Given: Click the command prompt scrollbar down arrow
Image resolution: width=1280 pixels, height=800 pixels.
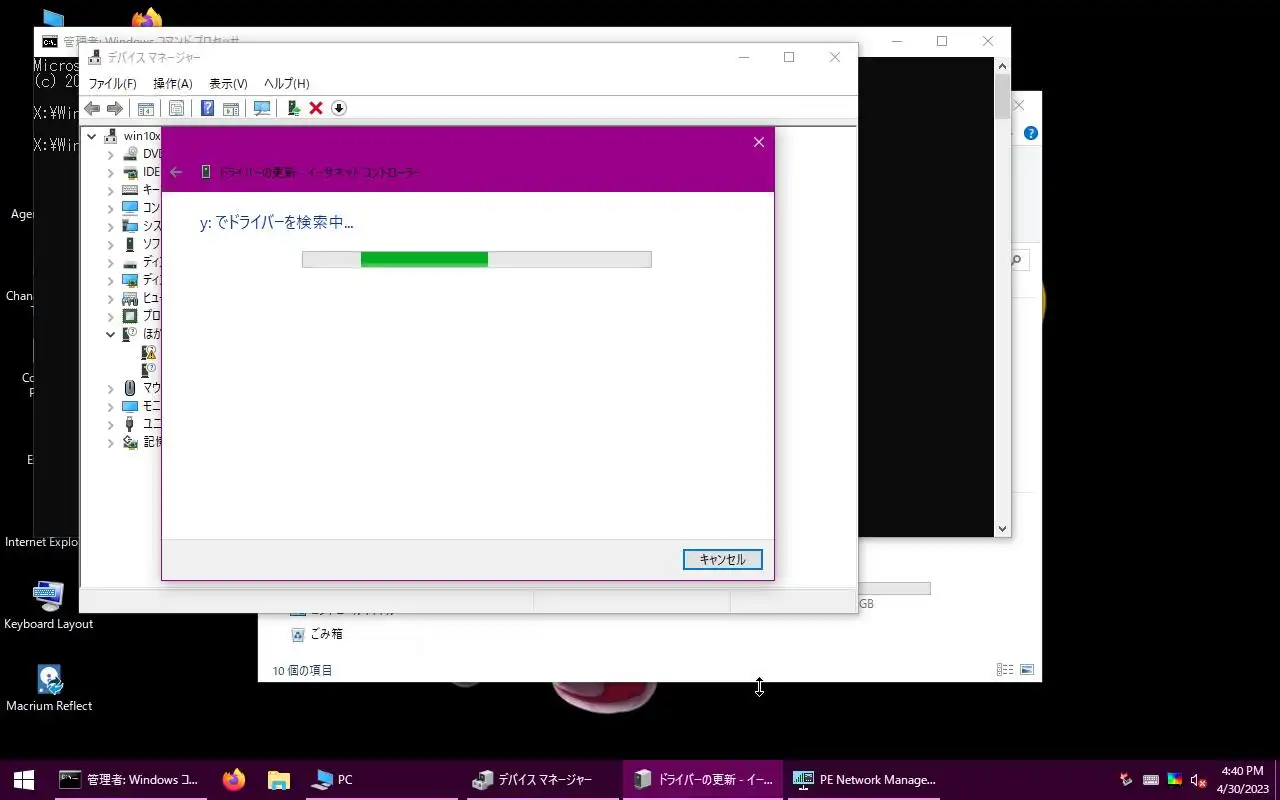Looking at the screenshot, I should coord(1003,529).
